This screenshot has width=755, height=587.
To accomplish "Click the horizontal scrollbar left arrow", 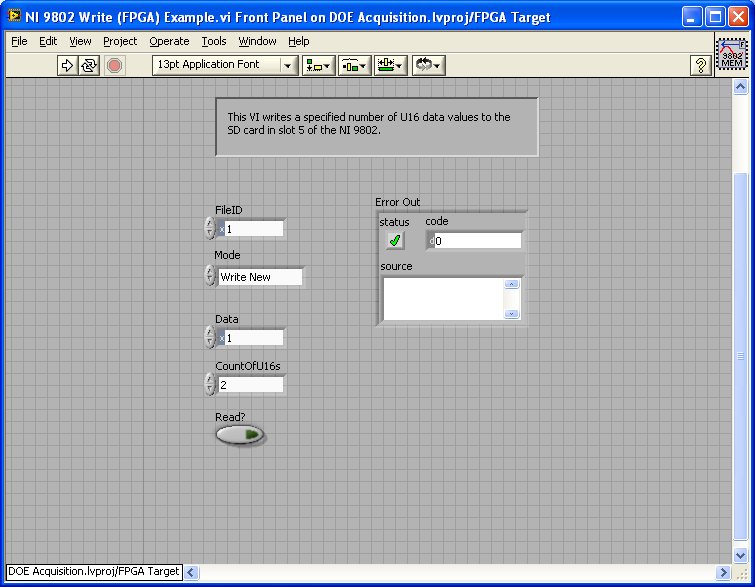I will (191, 572).
